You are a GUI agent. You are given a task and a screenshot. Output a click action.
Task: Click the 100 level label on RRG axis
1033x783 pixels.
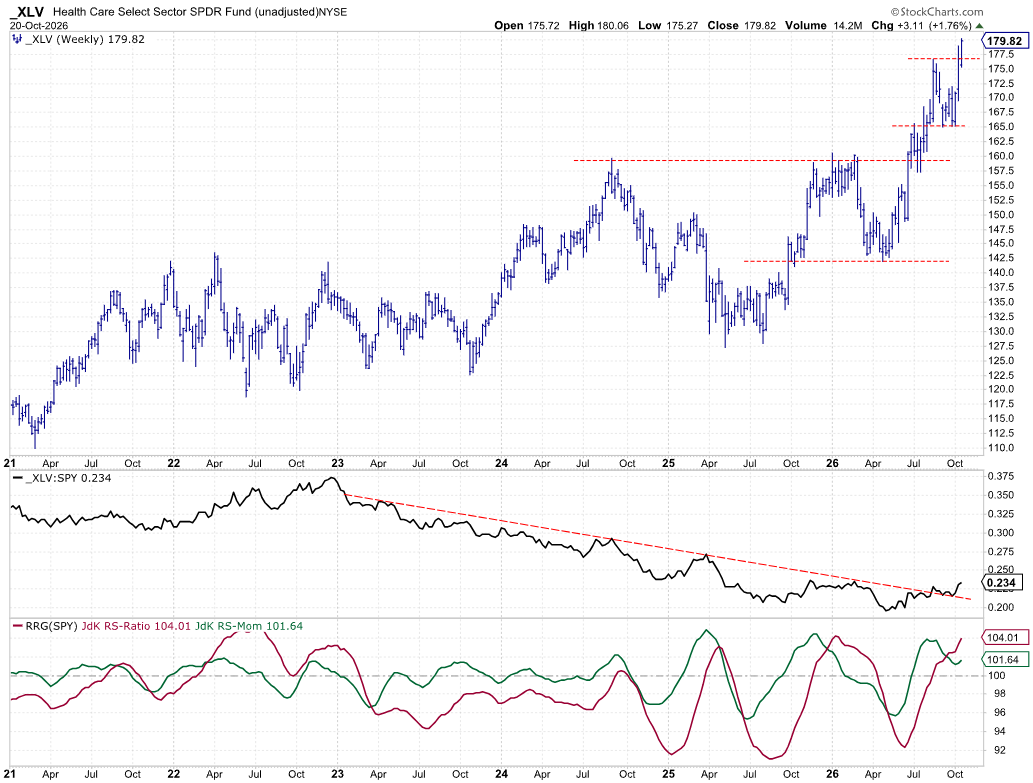[996, 676]
